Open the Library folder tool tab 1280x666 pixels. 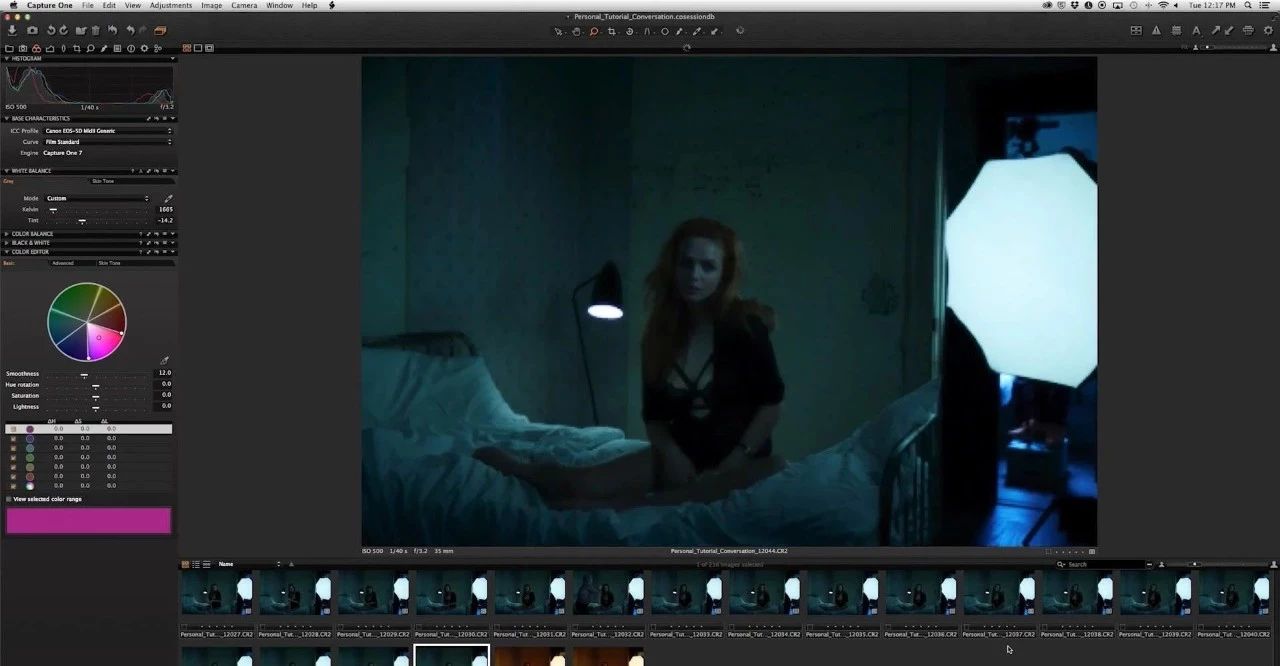[10, 48]
